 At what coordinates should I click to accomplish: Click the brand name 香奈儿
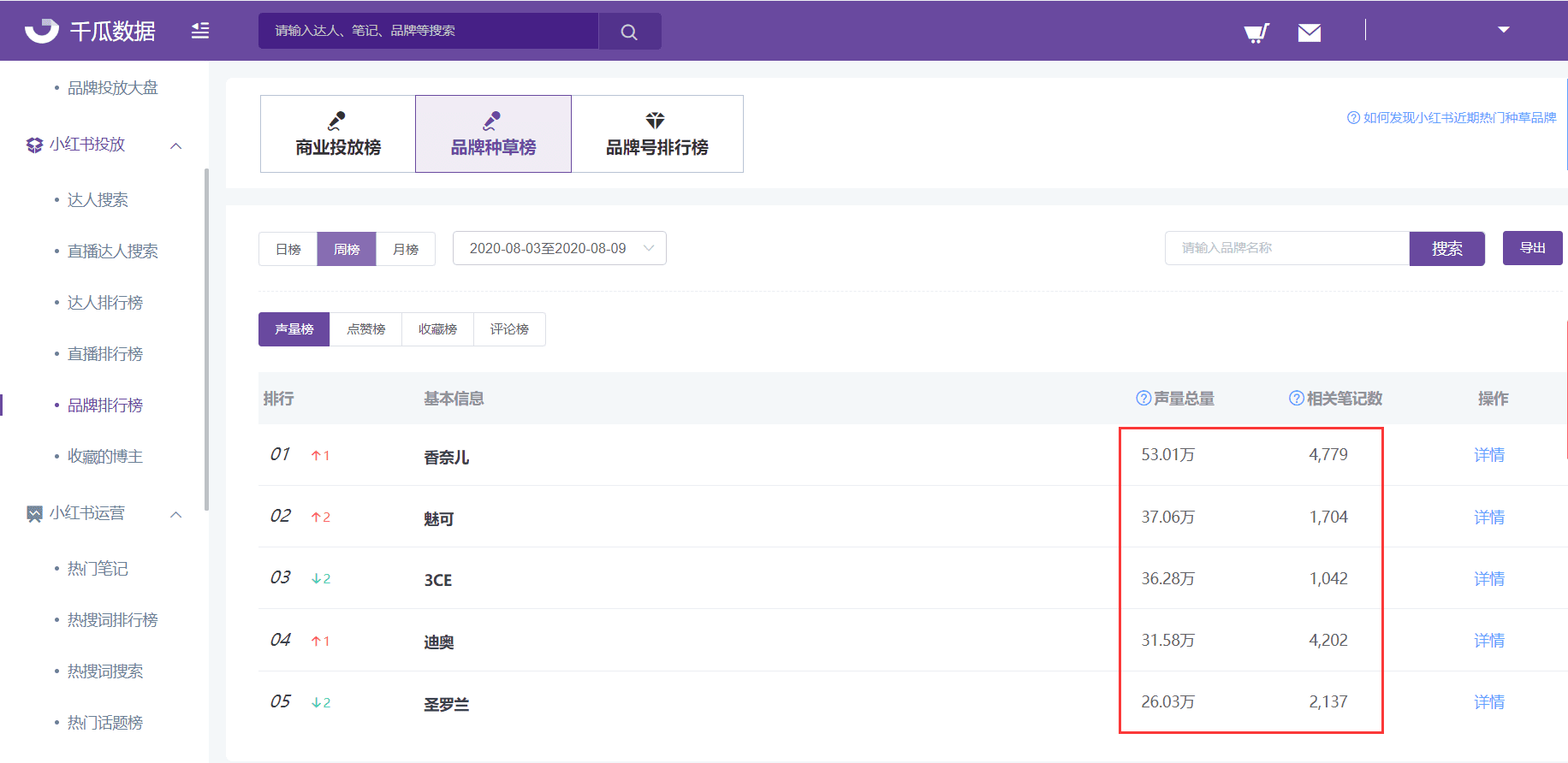(447, 458)
